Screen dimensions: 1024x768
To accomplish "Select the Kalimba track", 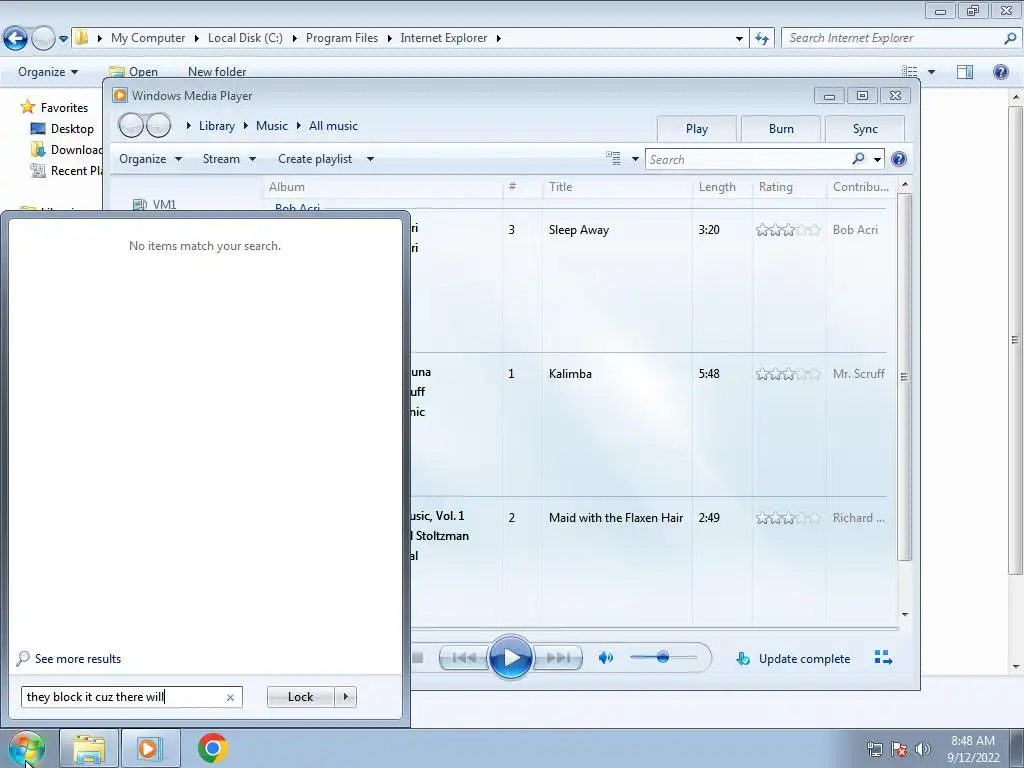I will [x=570, y=374].
